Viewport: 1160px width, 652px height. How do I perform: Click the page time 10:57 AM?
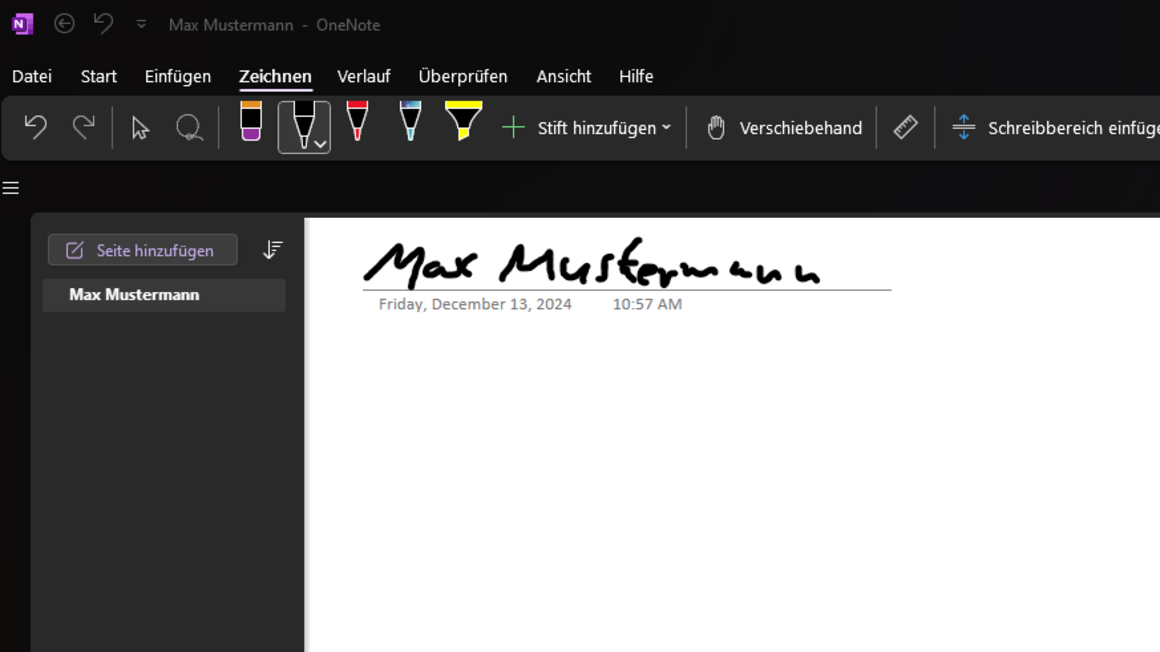tap(647, 304)
